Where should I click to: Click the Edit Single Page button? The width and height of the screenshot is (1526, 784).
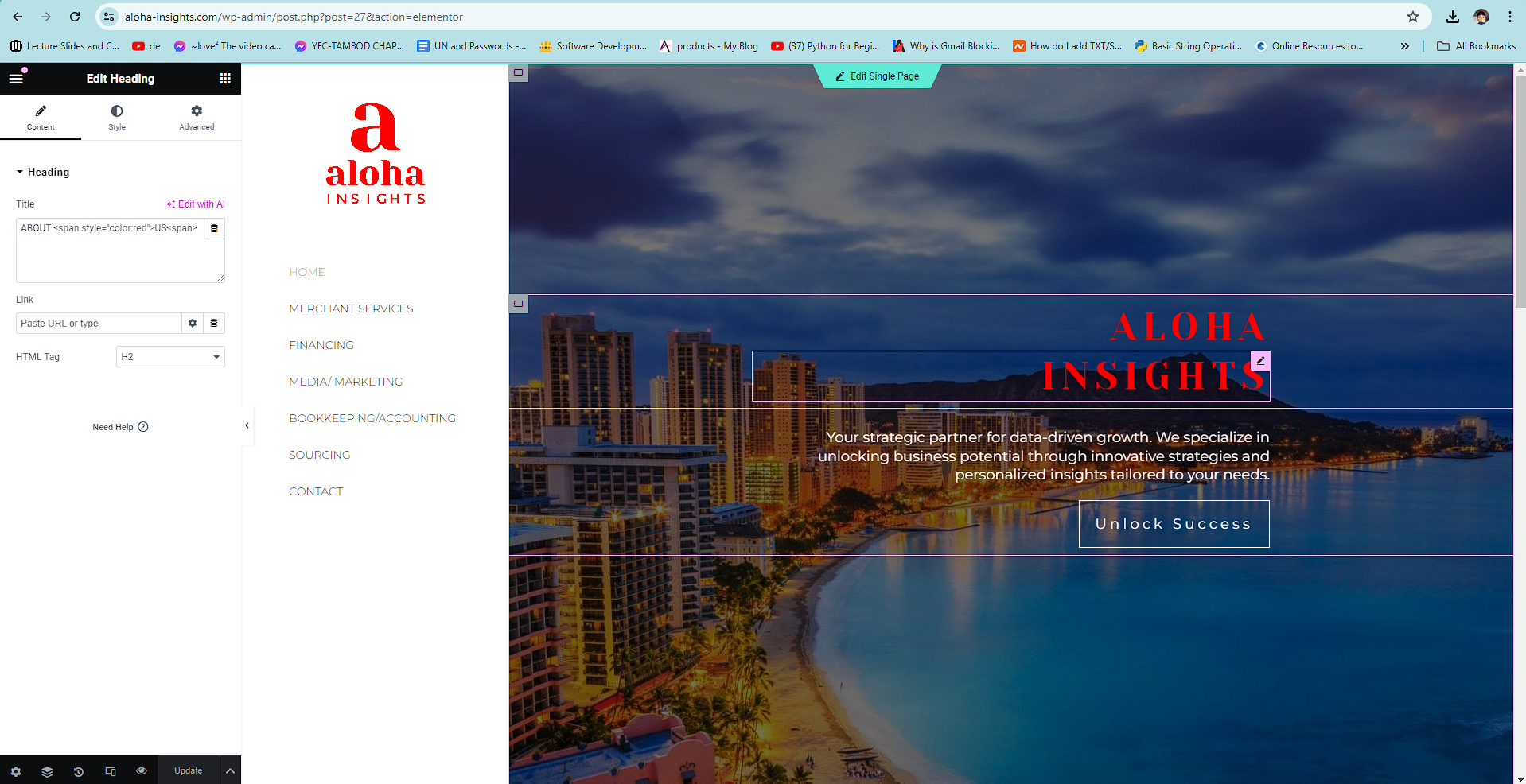[878, 76]
